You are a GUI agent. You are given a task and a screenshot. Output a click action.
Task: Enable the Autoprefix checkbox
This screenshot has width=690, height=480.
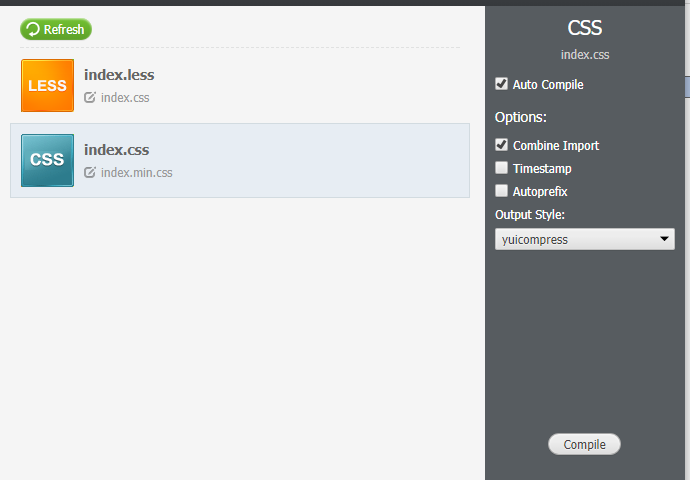[x=501, y=191]
